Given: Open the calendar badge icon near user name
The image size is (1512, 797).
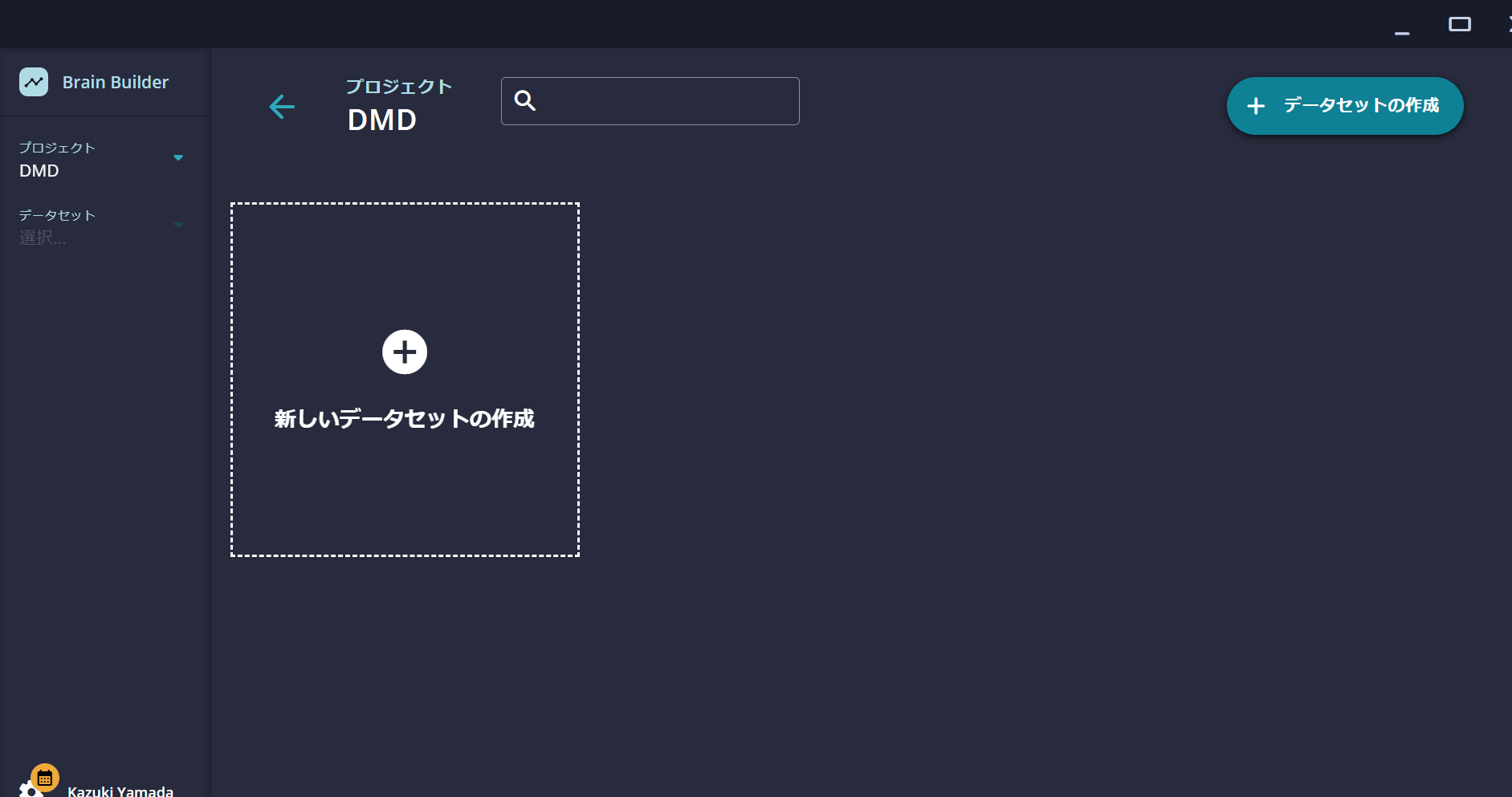Looking at the screenshot, I should (x=45, y=778).
